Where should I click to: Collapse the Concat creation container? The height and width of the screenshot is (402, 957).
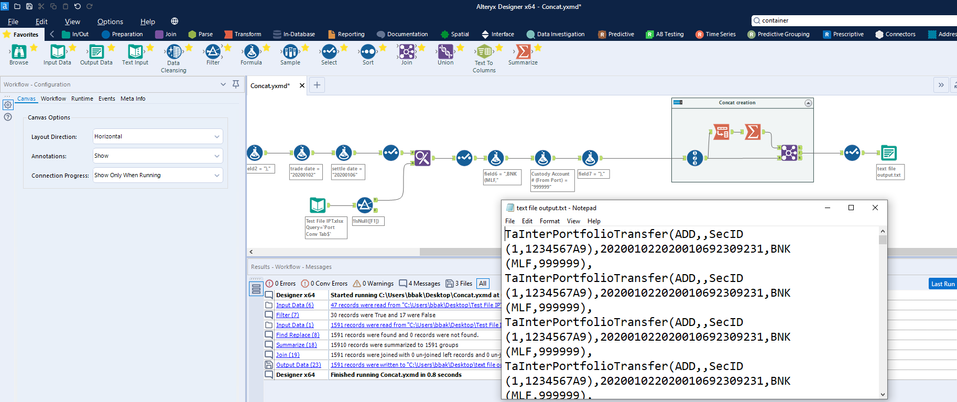pyautogui.click(x=808, y=103)
